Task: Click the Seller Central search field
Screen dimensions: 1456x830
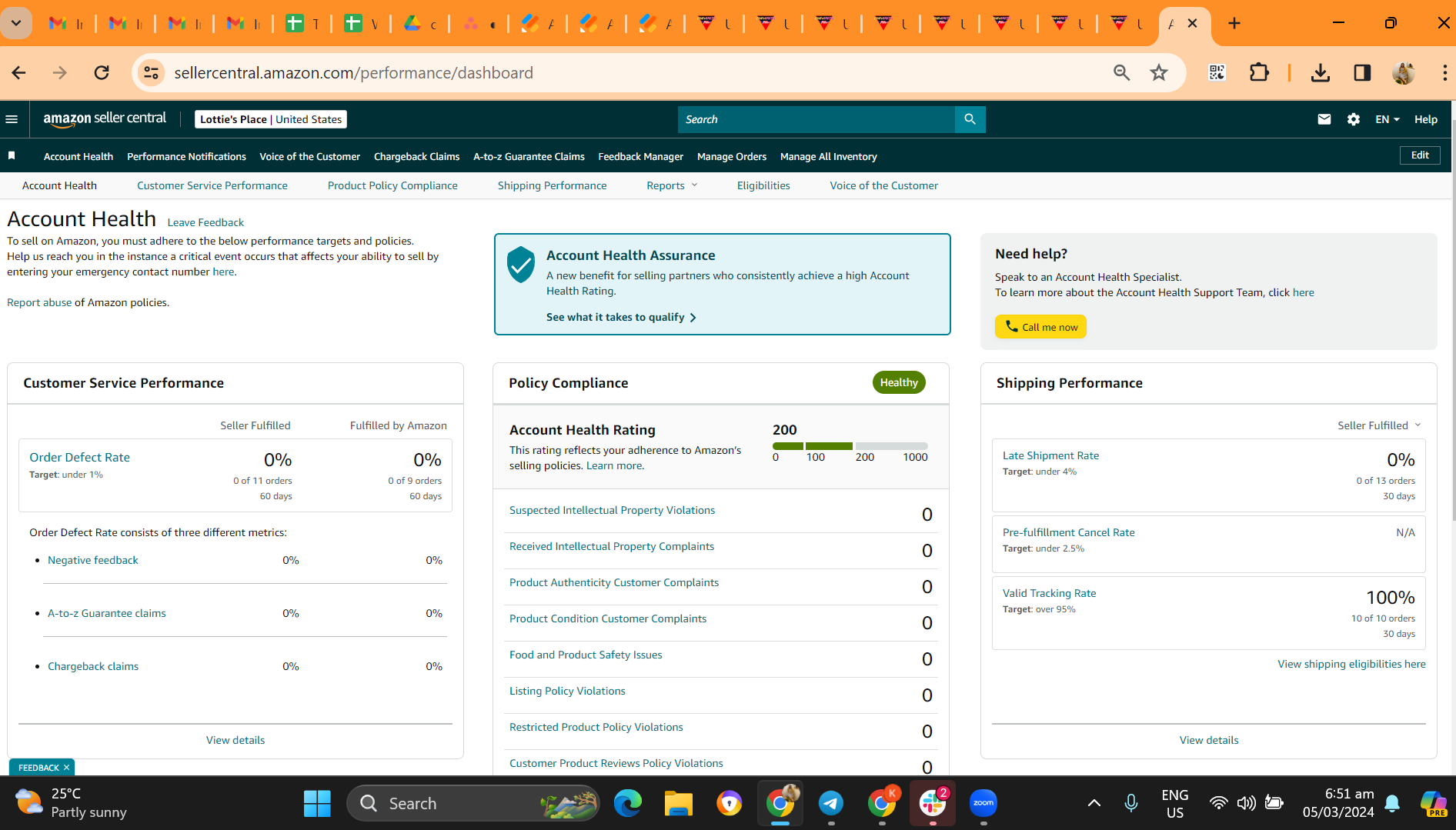Action: pos(816,119)
